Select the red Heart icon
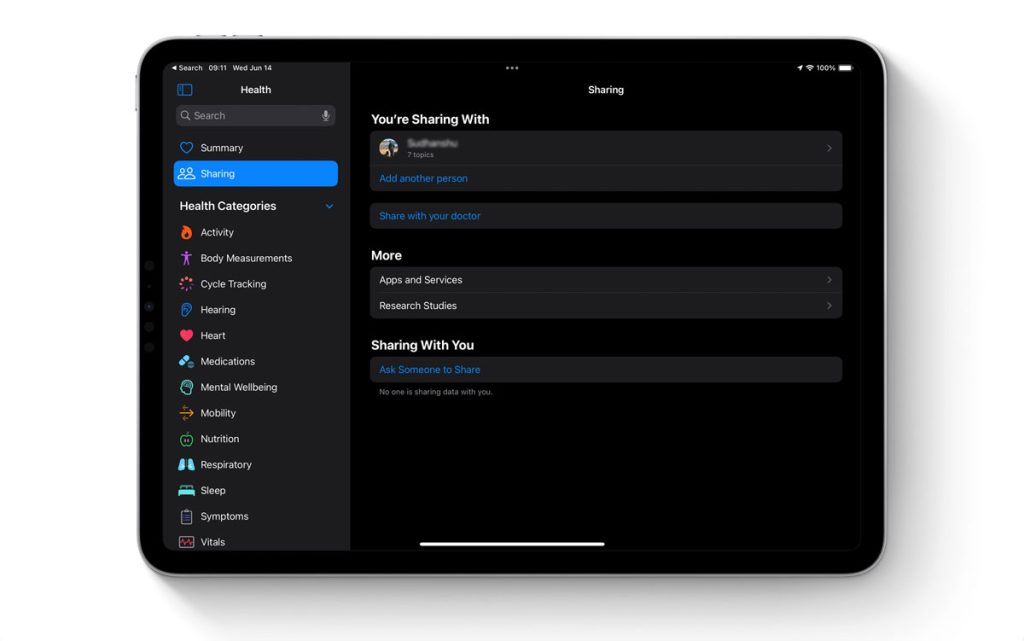The height and width of the screenshot is (641, 1024). [x=186, y=336]
